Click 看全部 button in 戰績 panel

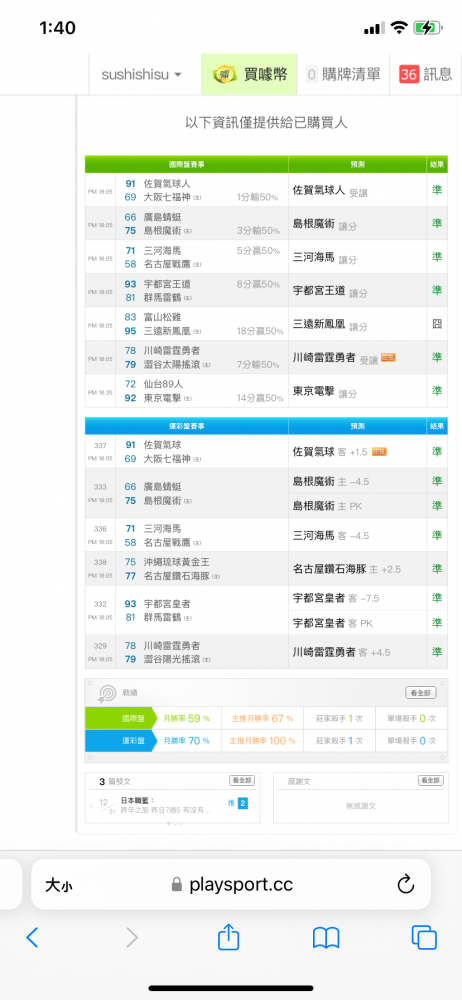(421, 693)
